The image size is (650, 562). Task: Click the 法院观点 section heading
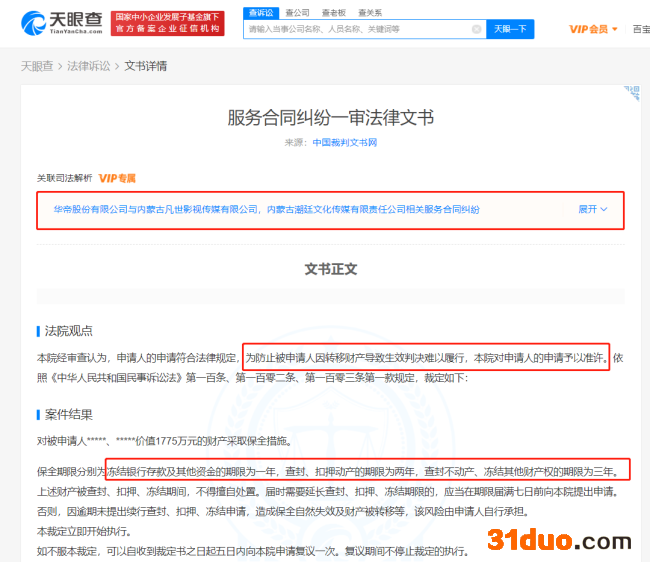pos(69,331)
